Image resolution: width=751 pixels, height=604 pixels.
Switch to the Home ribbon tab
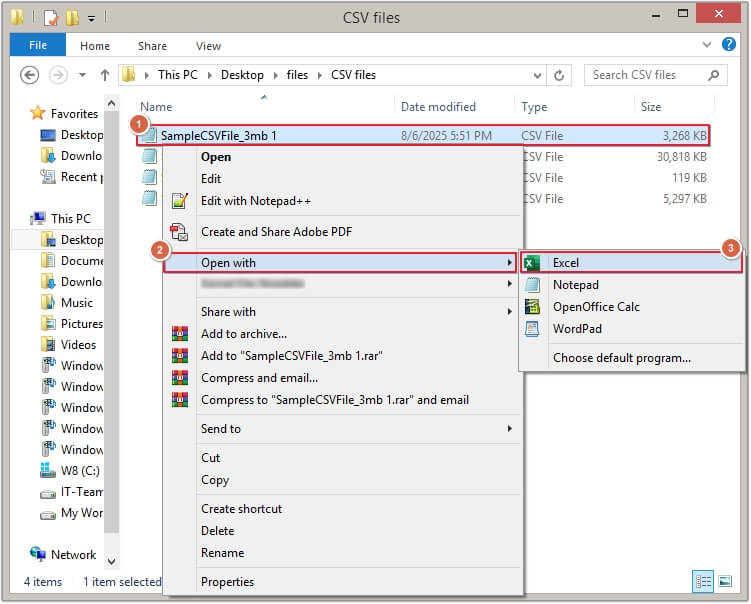95,46
